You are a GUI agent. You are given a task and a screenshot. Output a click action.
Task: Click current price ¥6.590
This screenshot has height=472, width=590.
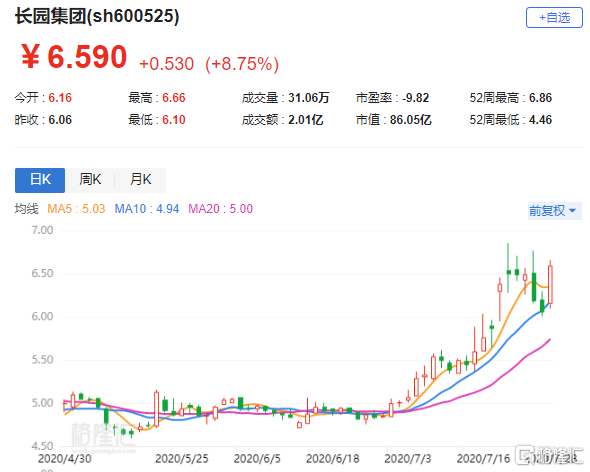pos(74,57)
